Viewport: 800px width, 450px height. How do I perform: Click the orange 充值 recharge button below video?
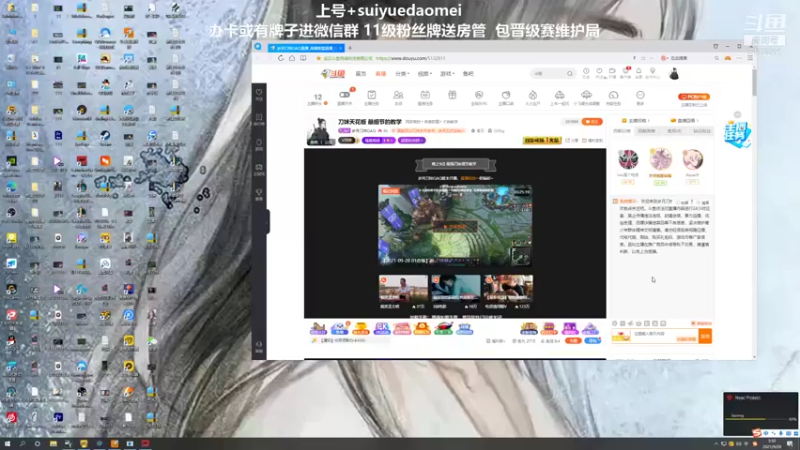point(573,340)
